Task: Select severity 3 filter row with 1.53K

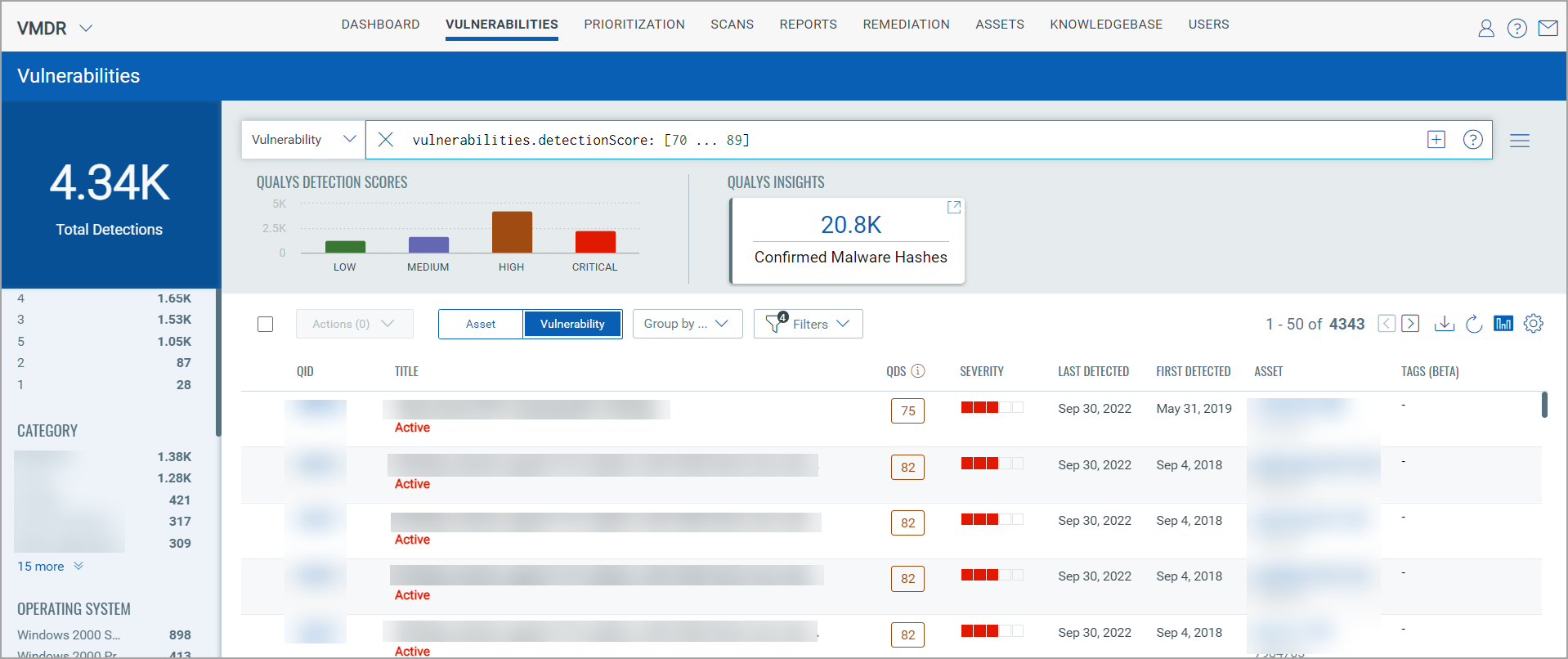Action: pos(104,320)
